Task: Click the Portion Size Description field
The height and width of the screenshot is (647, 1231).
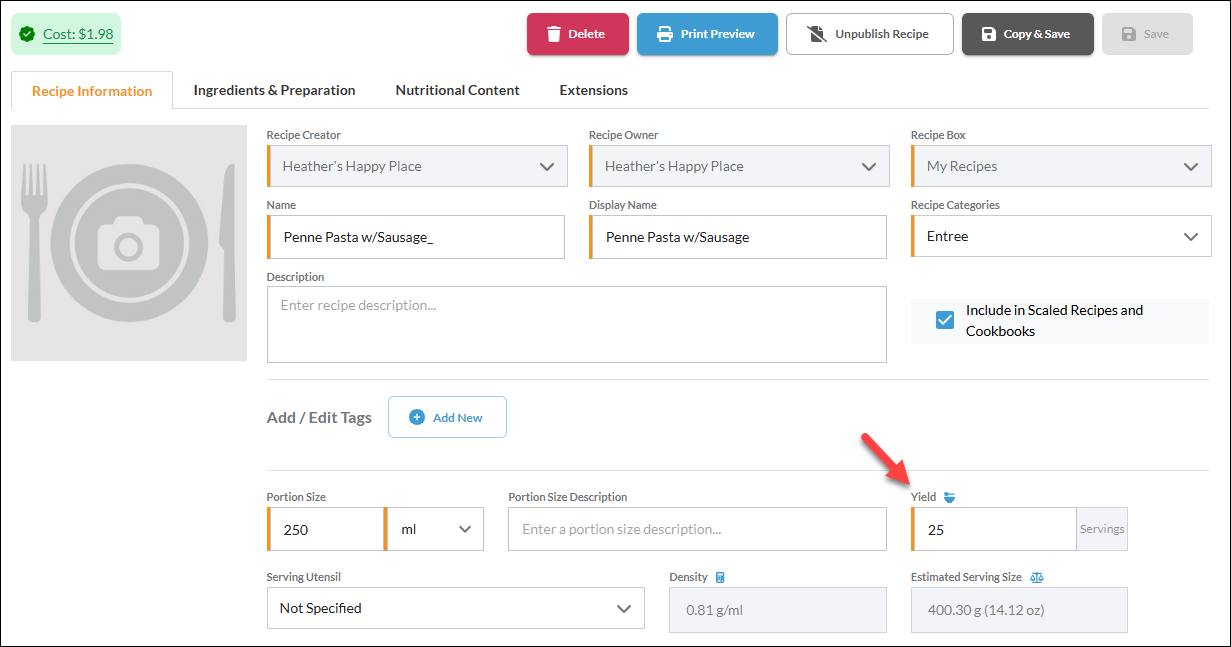Action: [x=697, y=529]
